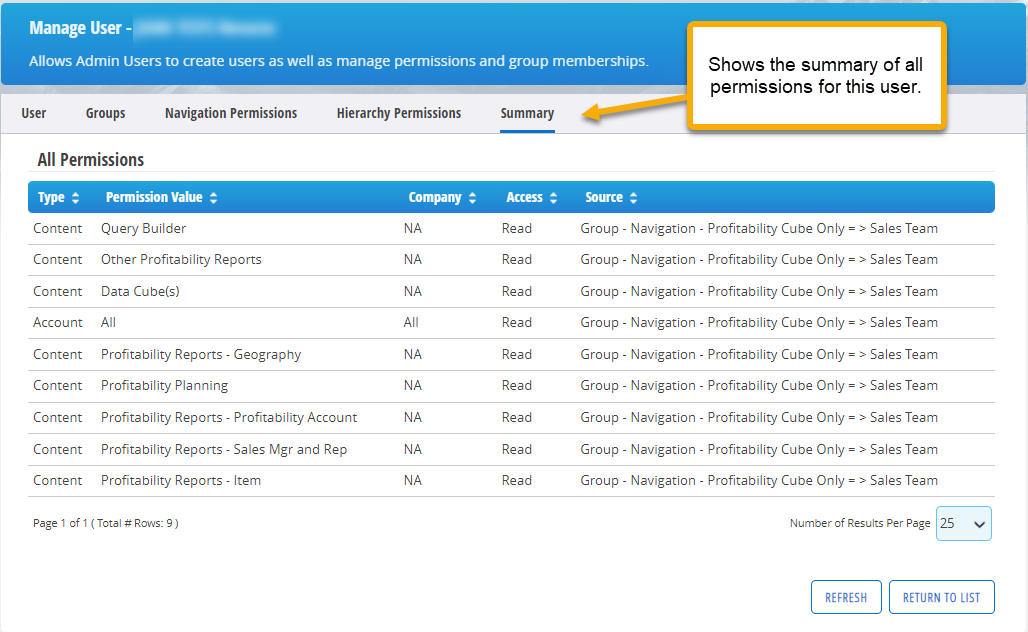Image resolution: width=1028 pixels, height=632 pixels.
Task: Click Return To List button
Action: point(941,597)
